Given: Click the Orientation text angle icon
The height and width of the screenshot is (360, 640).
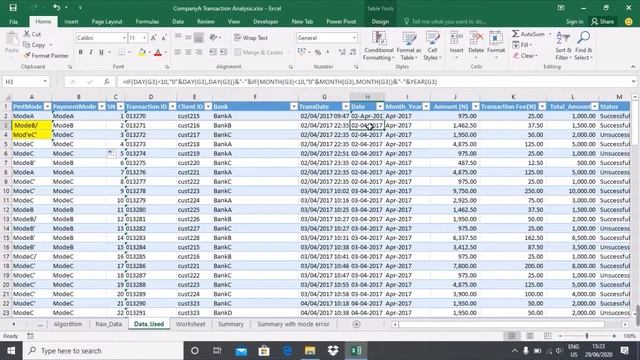Looking at the screenshot, I should click(x=213, y=38).
